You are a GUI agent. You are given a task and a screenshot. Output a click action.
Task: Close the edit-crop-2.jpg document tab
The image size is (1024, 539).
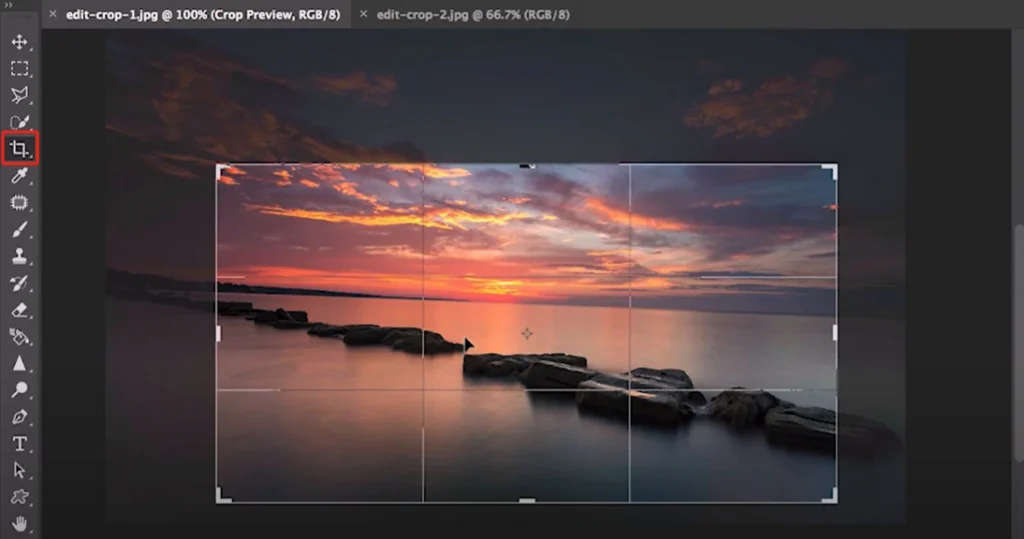pos(363,15)
